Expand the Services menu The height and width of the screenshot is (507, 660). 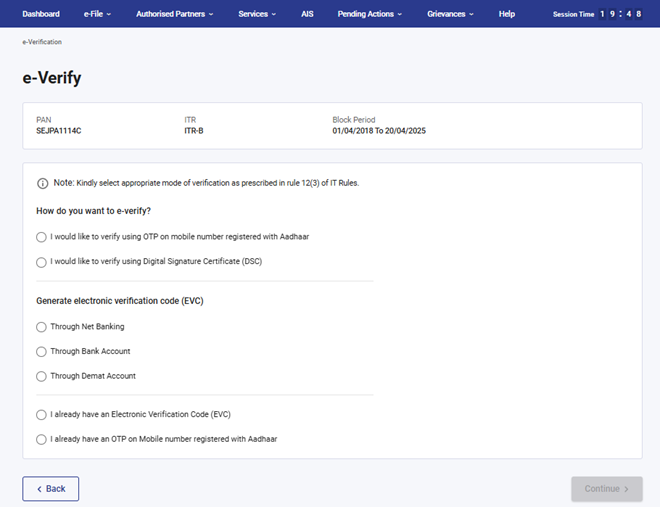[x=258, y=14]
